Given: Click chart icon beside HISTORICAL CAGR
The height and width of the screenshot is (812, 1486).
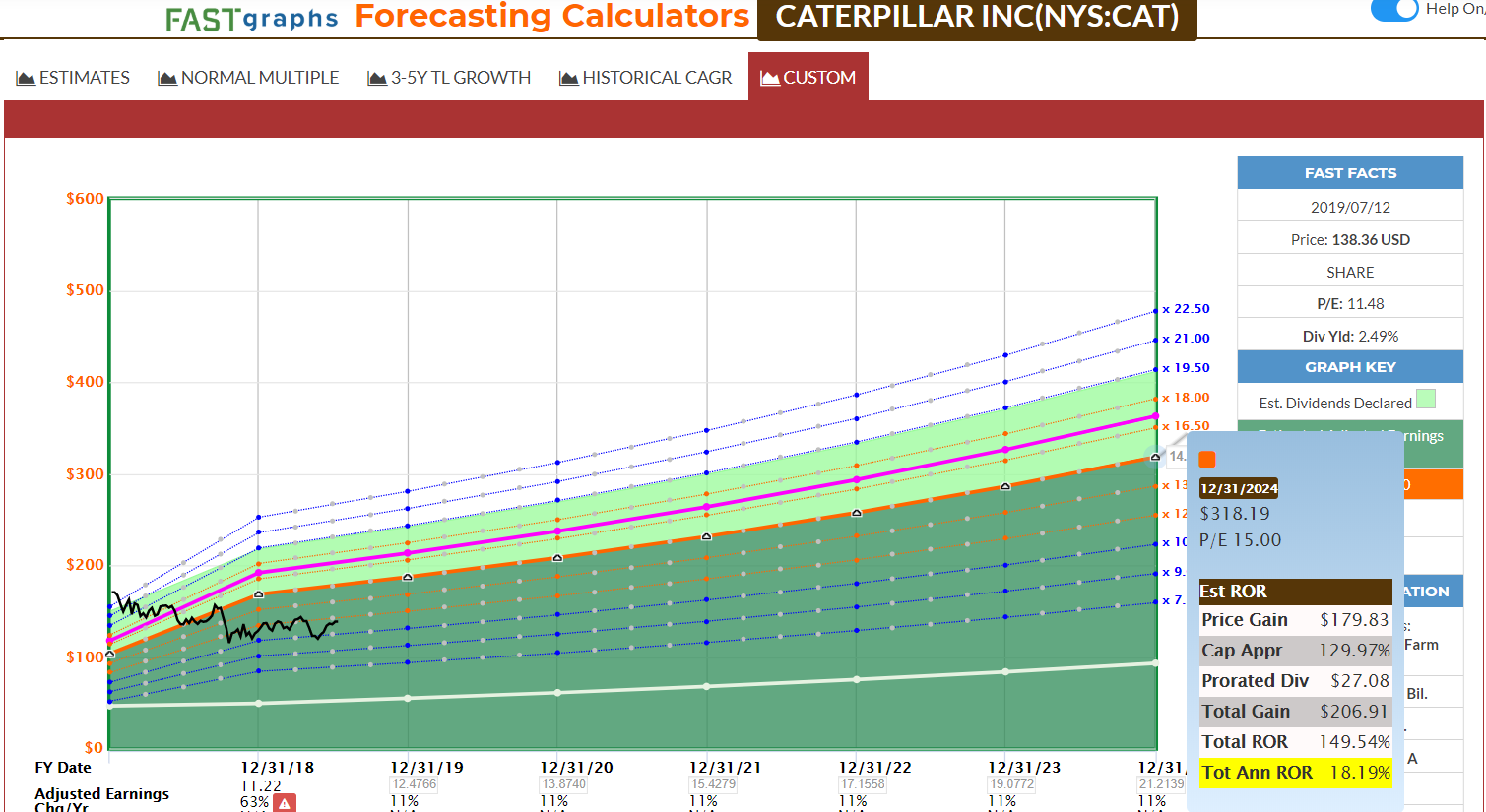Looking at the screenshot, I should [569, 78].
